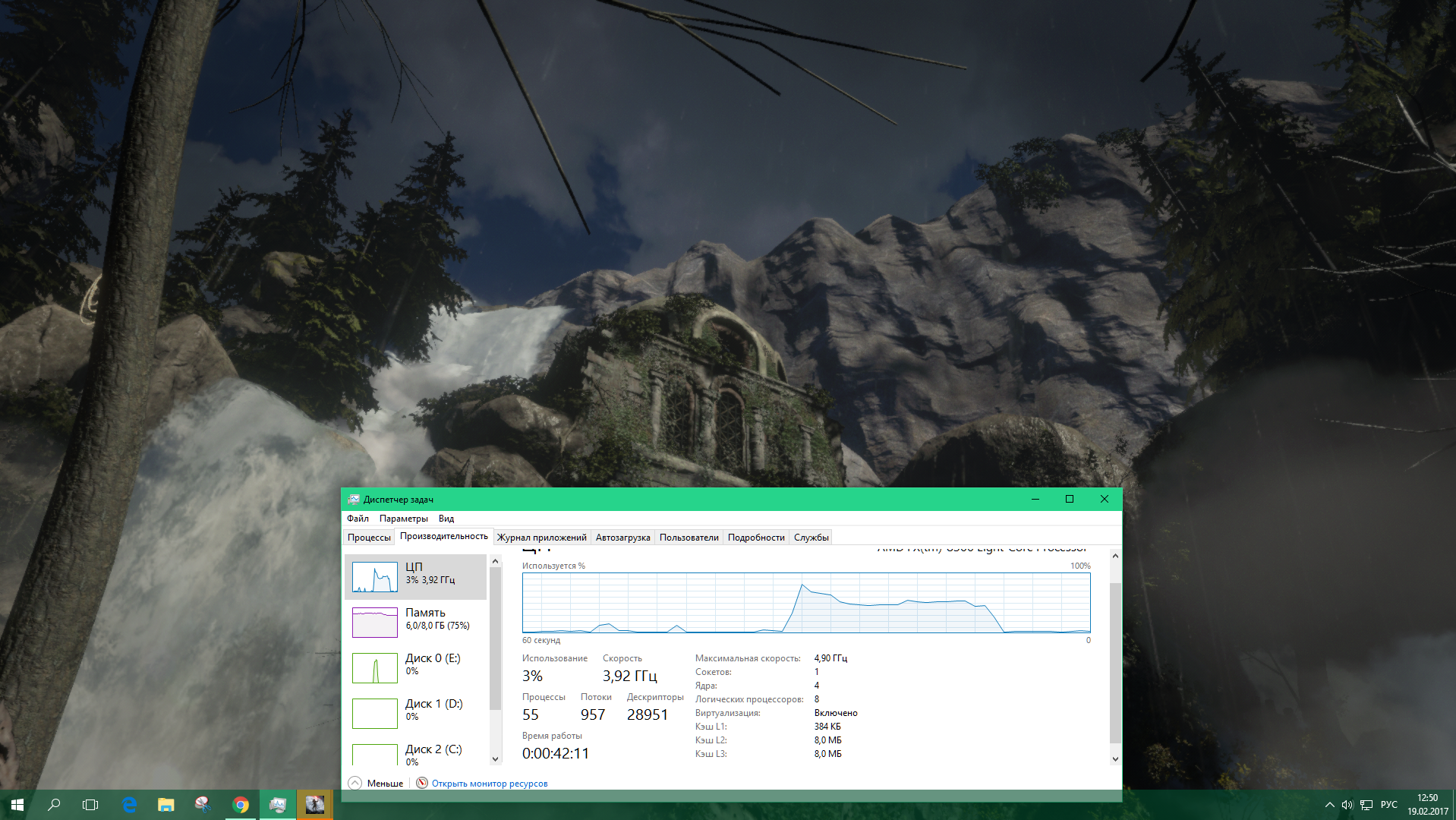
Task: Click the Логических процессоров value 8
Action: 817,699
